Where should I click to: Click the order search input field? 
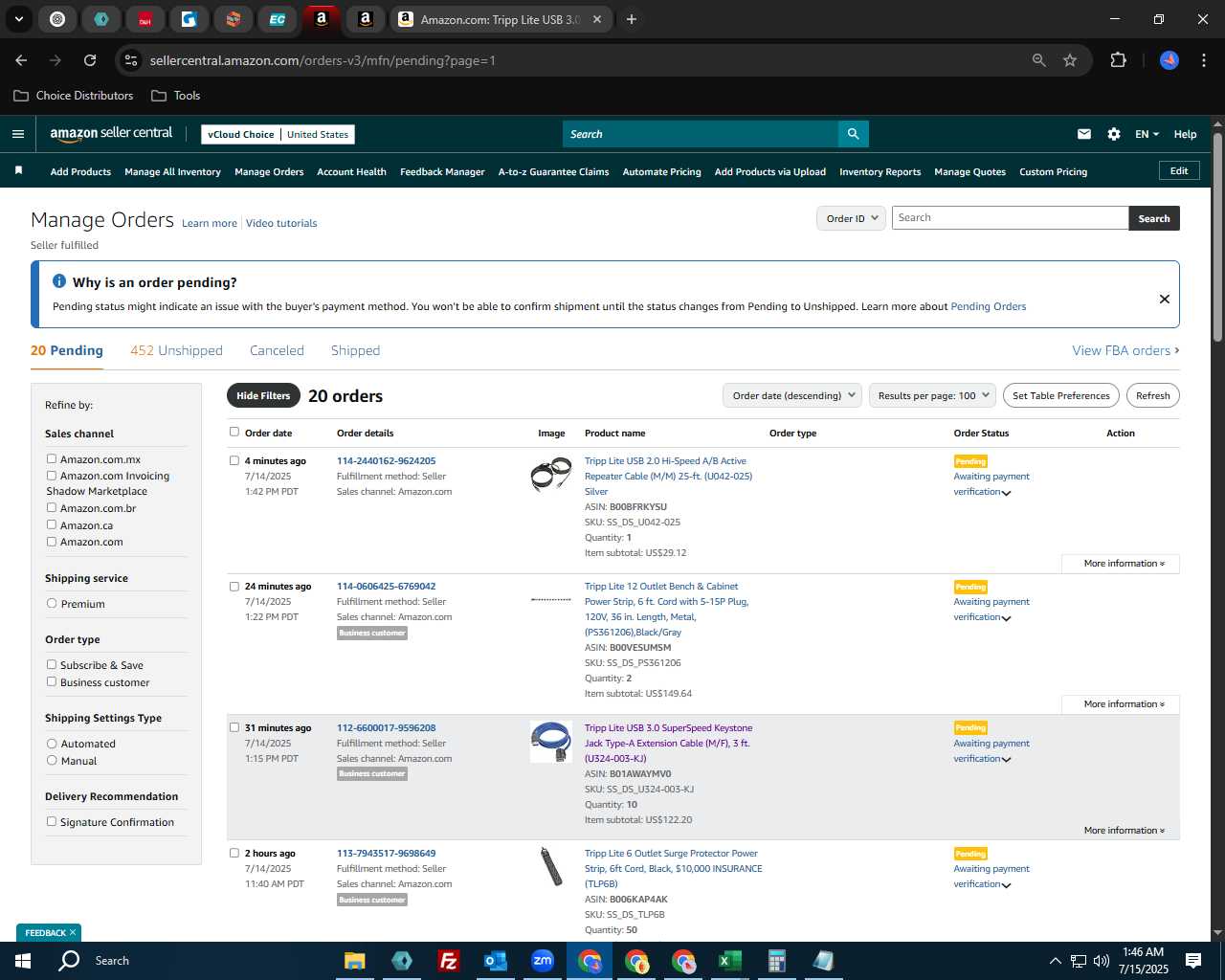[1010, 218]
